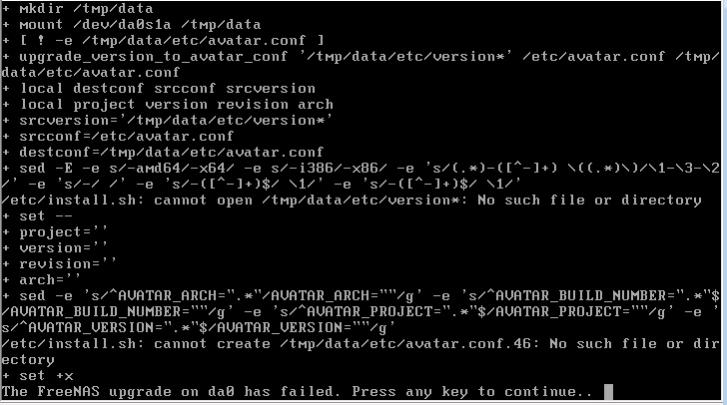The height and width of the screenshot is (405, 727).
Task: Click the "revision=''" line
Action: pyautogui.click(x=59, y=264)
